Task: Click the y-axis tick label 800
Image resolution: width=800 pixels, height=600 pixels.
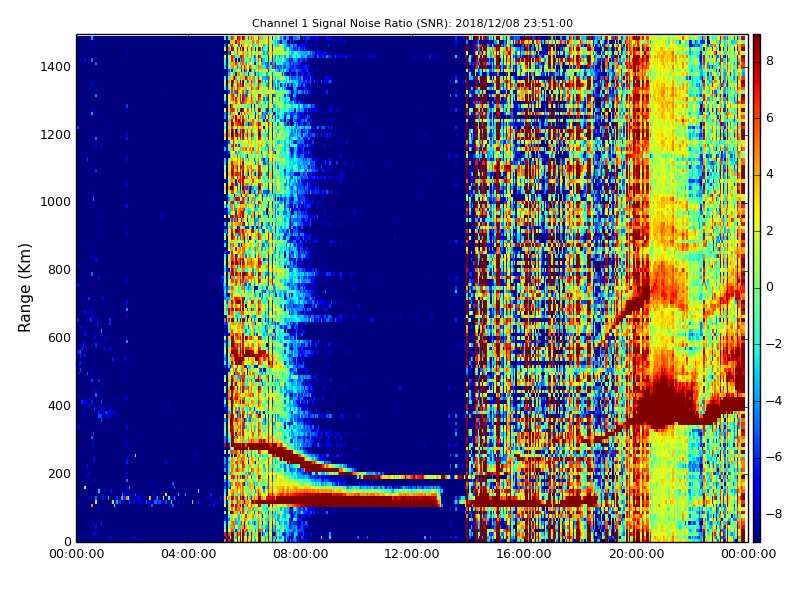Action: (59, 270)
